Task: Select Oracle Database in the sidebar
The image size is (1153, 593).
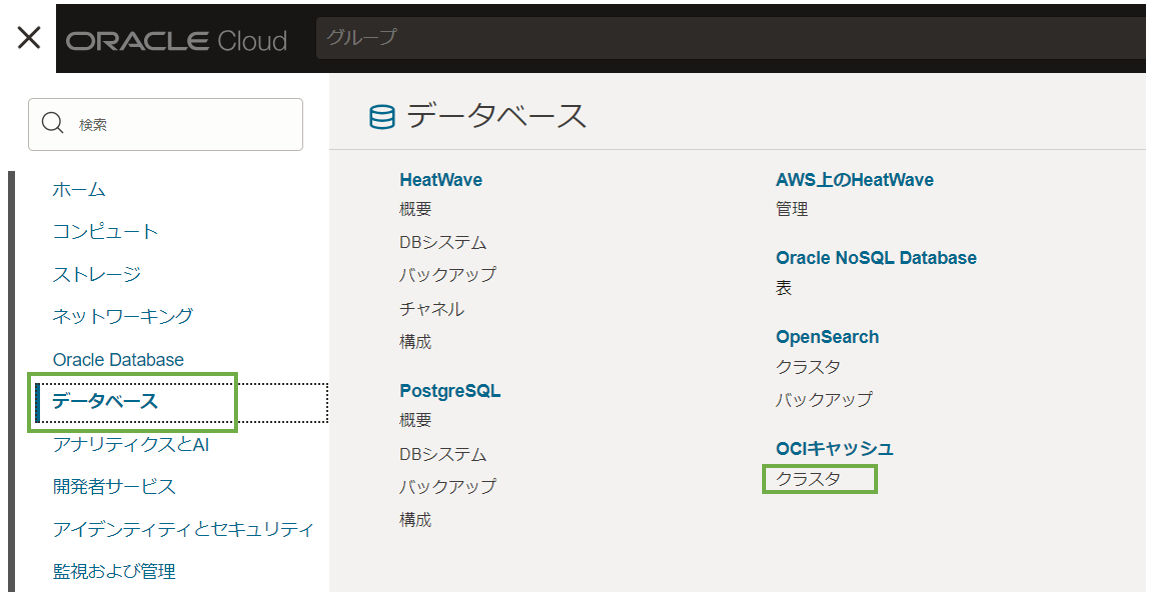Action: 118,359
